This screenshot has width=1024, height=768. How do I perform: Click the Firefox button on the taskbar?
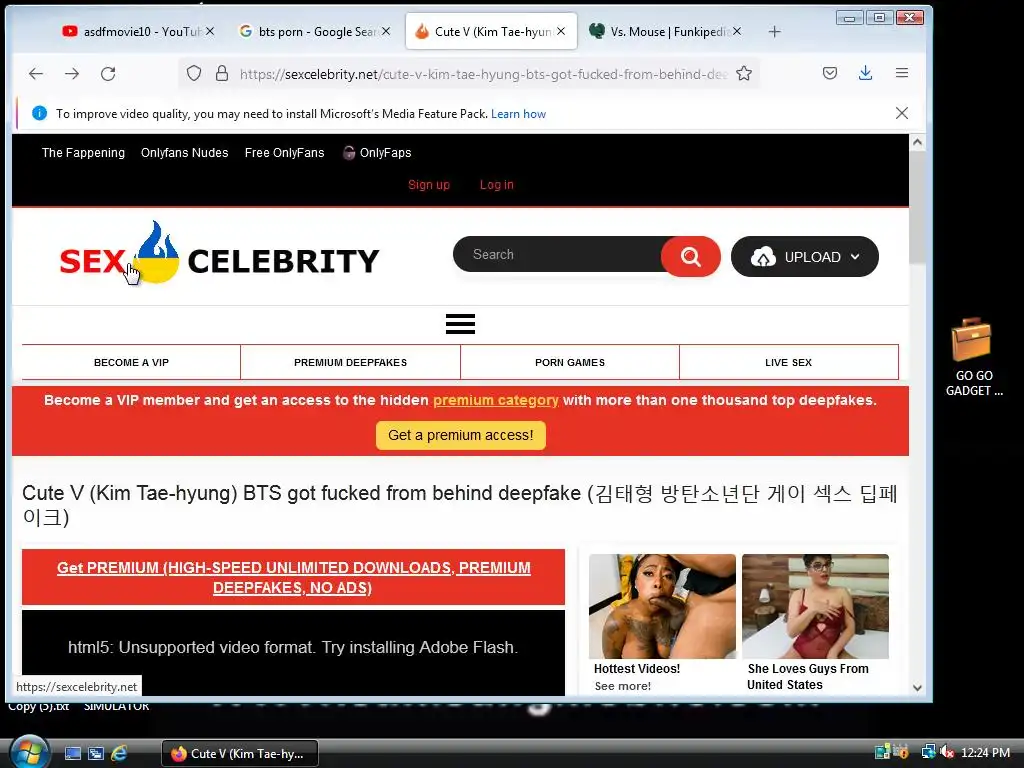pos(240,754)
